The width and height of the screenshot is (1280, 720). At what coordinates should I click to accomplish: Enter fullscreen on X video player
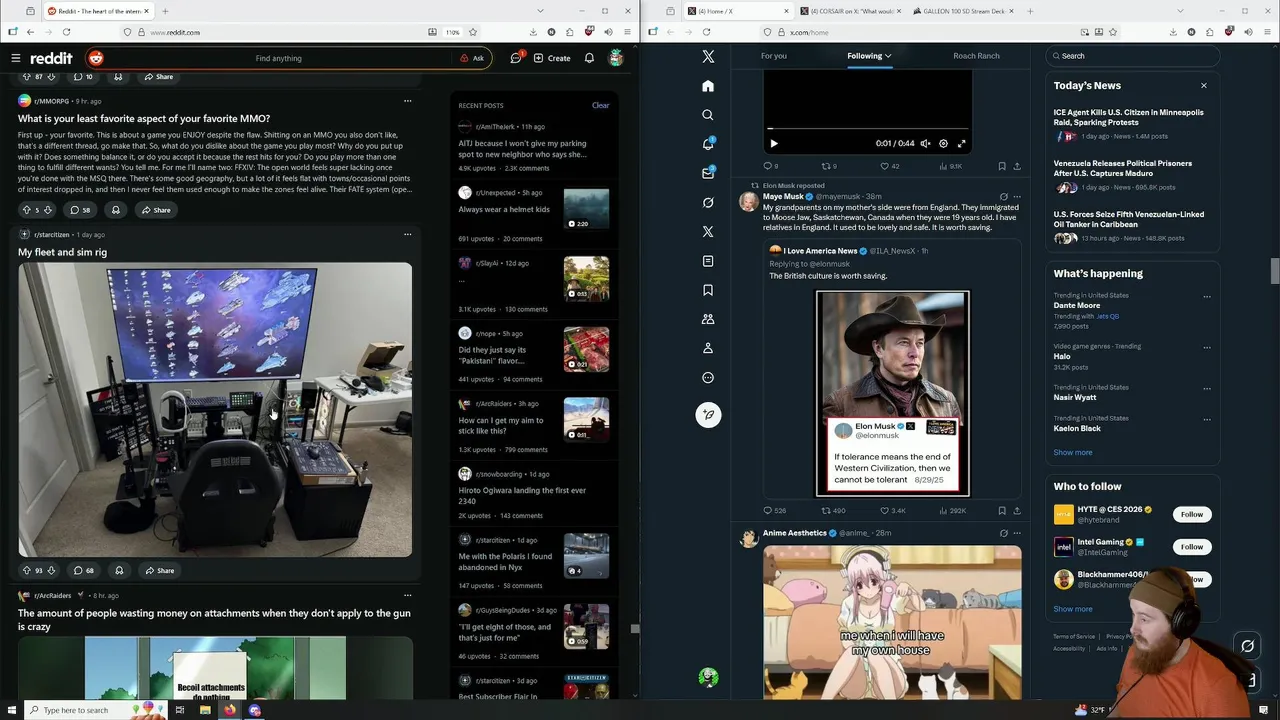[x=962, y=143]
